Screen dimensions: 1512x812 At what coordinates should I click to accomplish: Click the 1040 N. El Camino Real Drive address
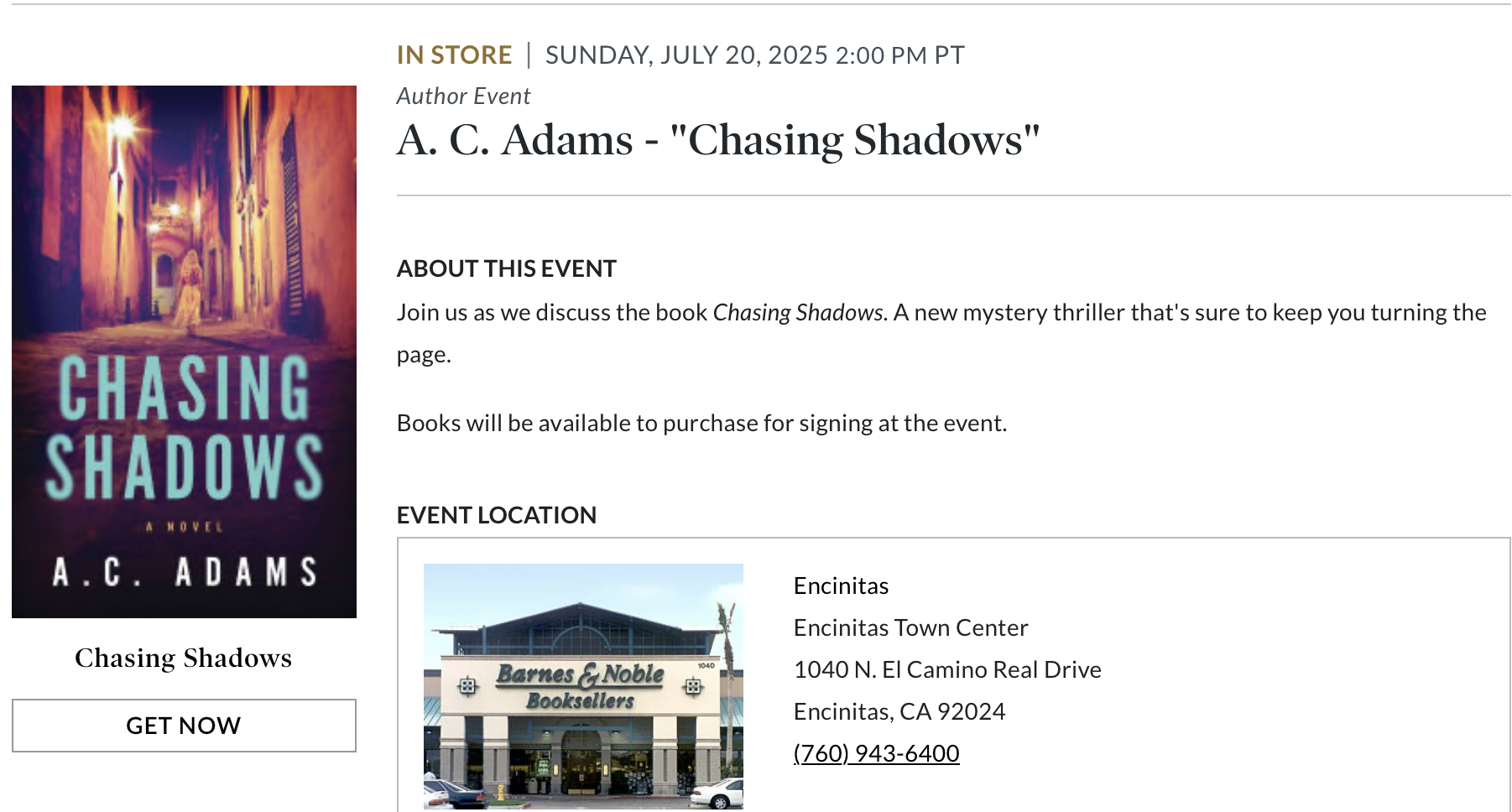[x=947, y=669]
